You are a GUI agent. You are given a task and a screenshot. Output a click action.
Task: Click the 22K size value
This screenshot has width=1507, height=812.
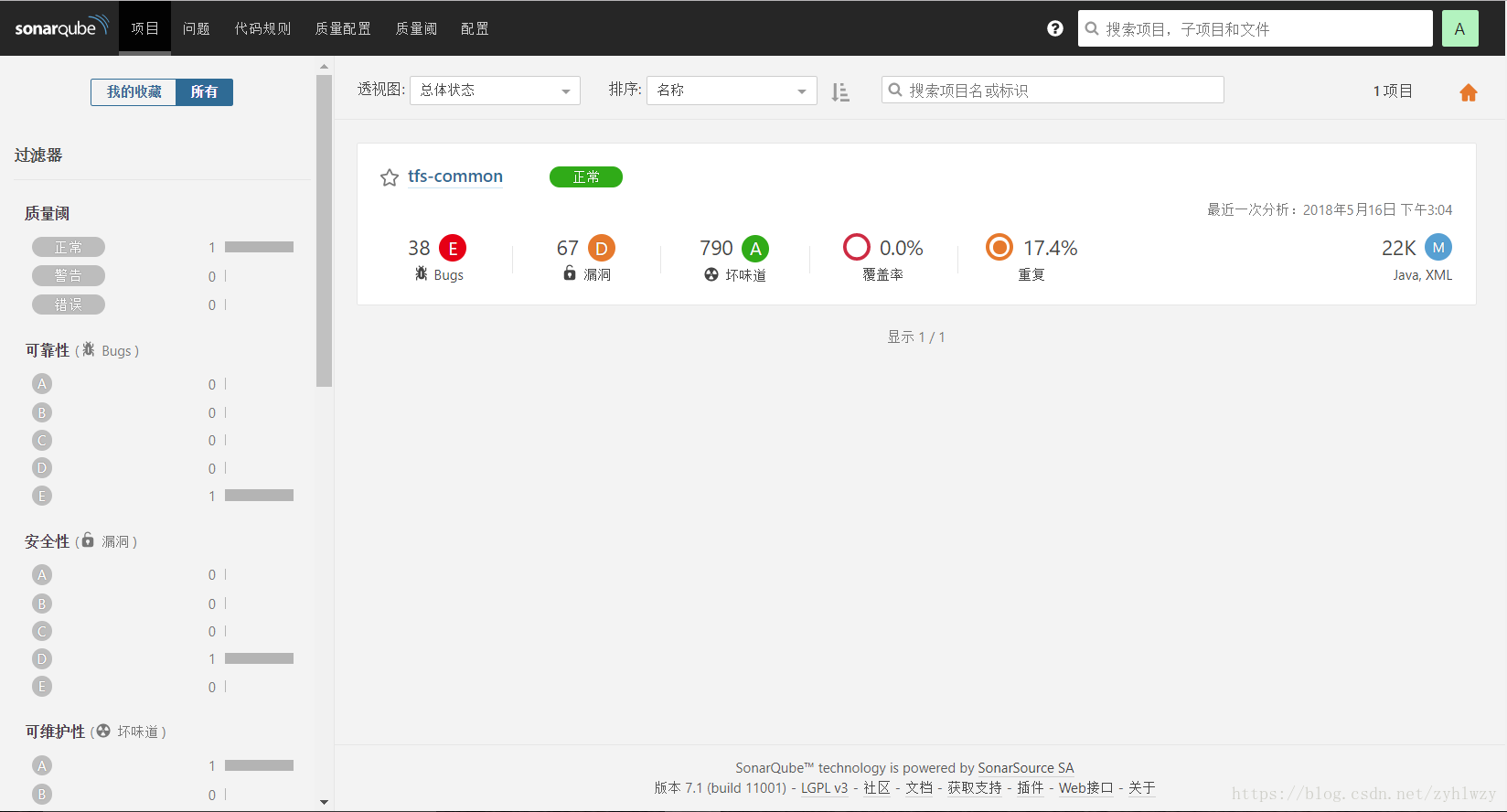[x=1399, y=248]
